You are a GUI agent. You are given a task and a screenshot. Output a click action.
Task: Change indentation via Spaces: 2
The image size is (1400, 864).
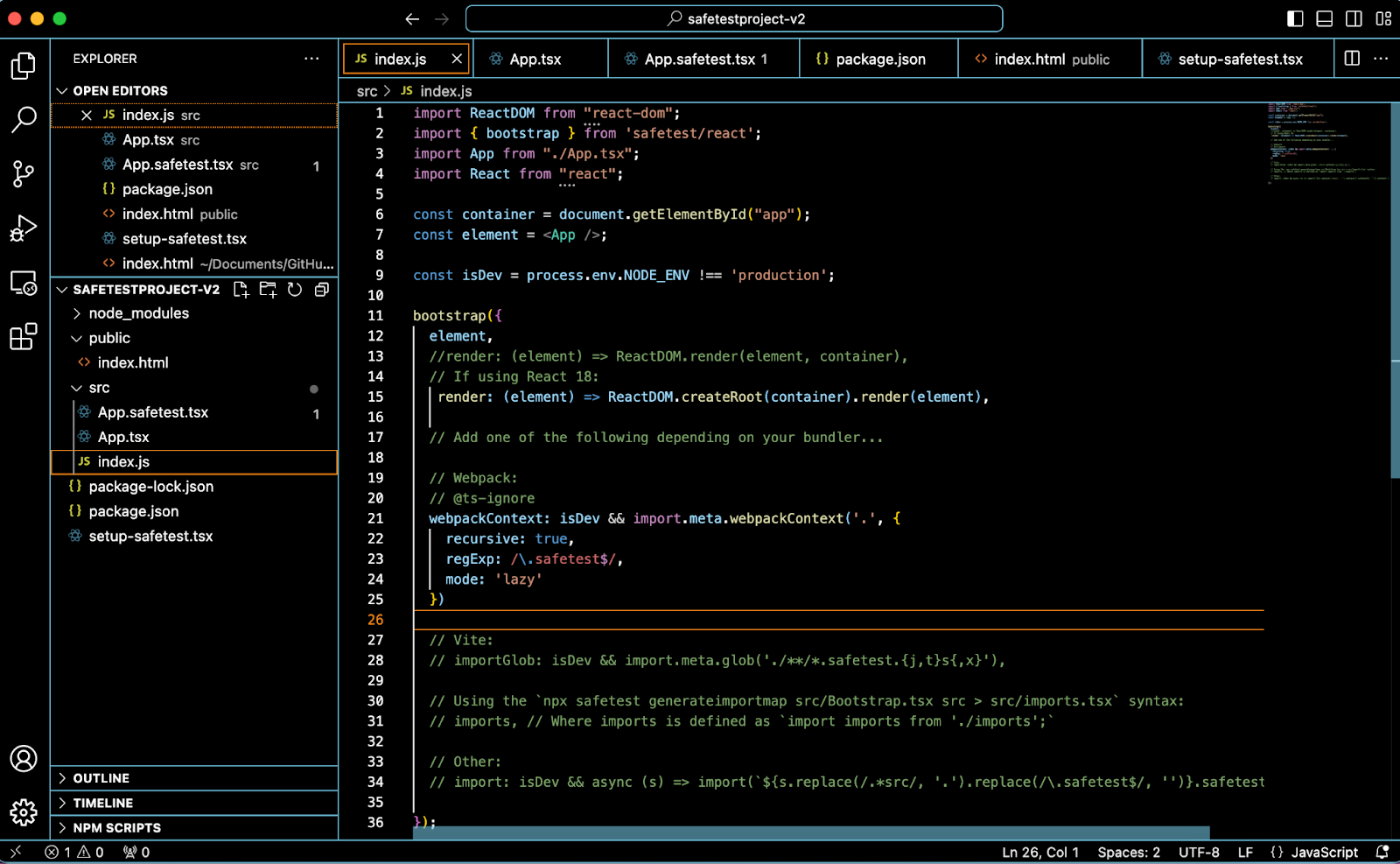tap(1129, 852)
